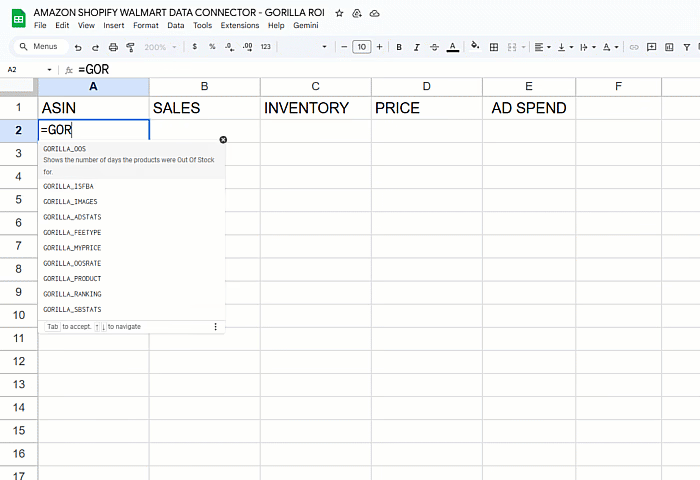
Task: Open the Extensions menu
Action: pyautogui.click(x=240, y=25)
